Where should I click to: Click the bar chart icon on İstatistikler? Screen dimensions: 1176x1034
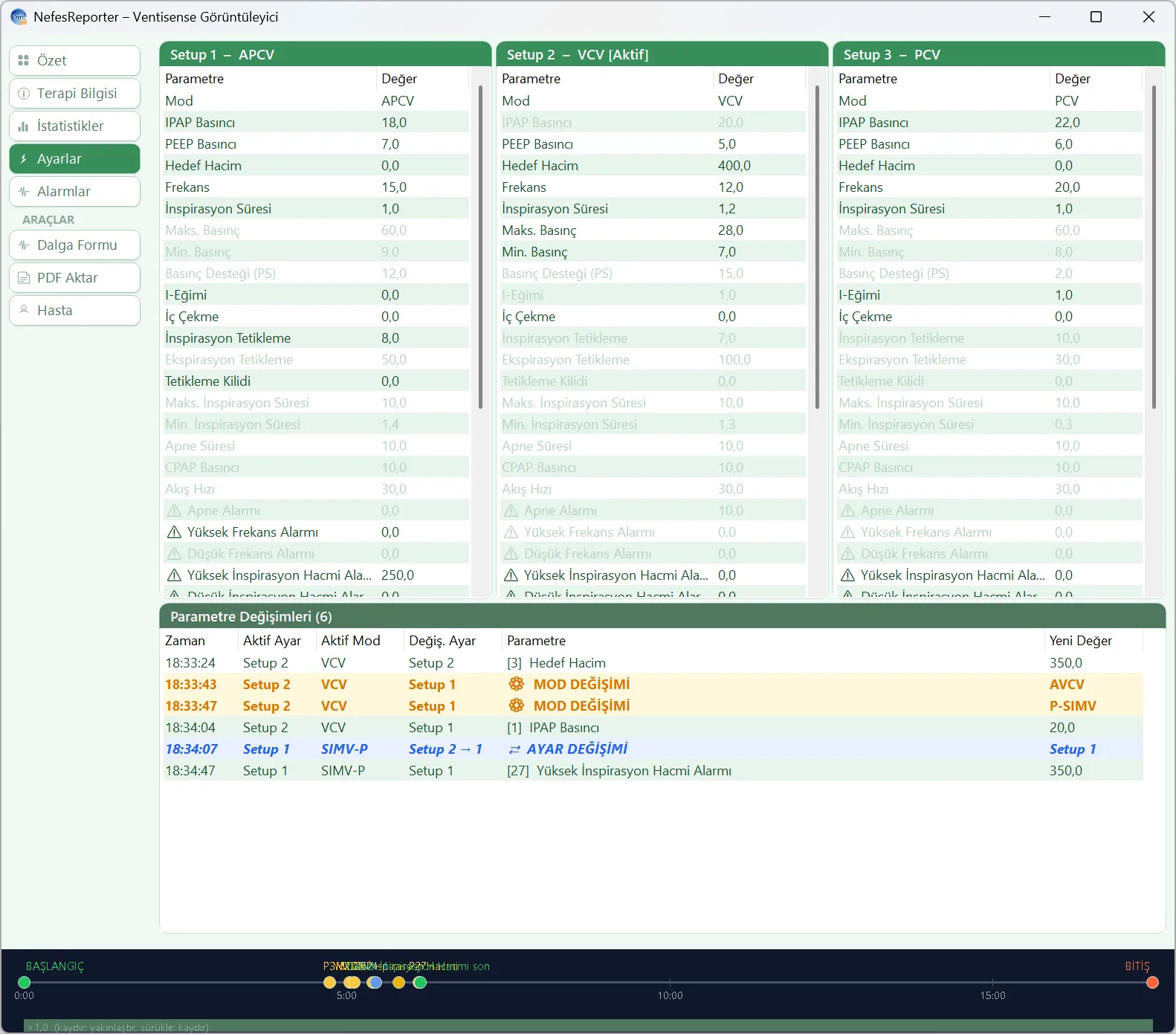click(23, 126)
